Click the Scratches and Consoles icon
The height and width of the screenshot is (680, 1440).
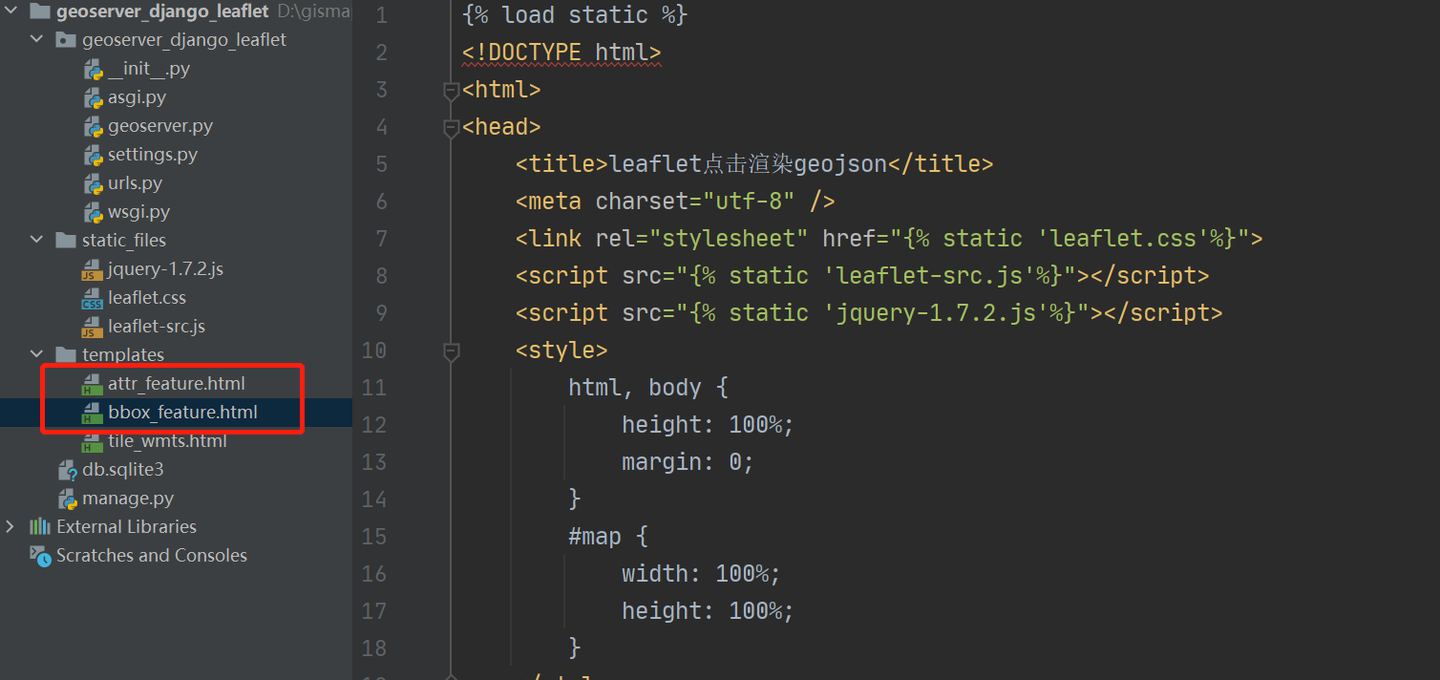(x=39, y=555)
